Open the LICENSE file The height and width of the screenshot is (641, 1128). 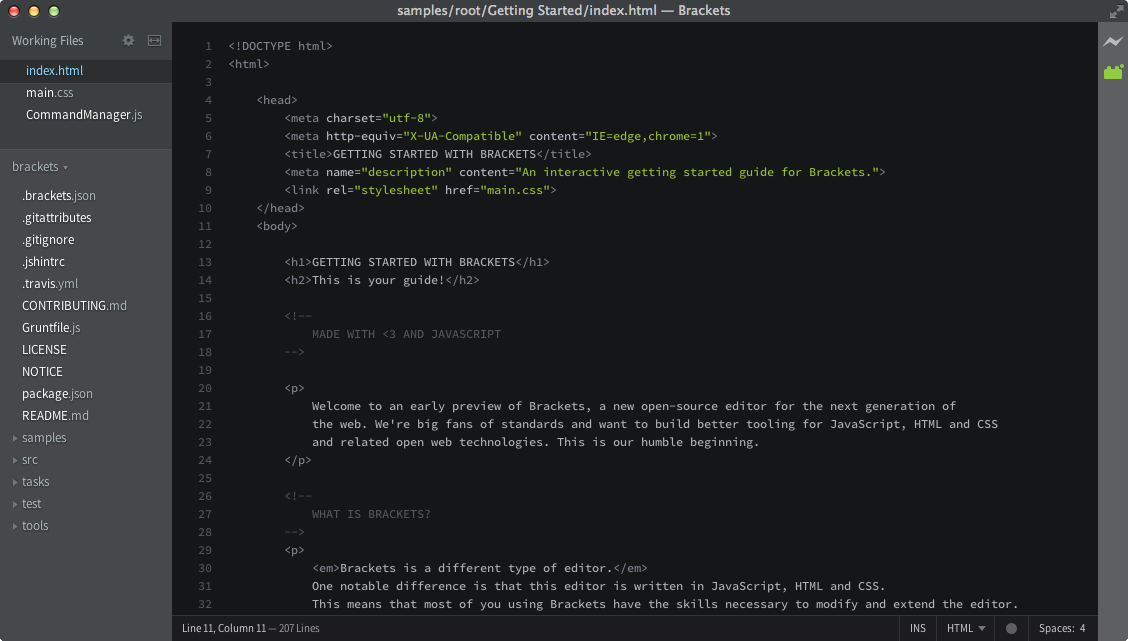tap(44, 350)
